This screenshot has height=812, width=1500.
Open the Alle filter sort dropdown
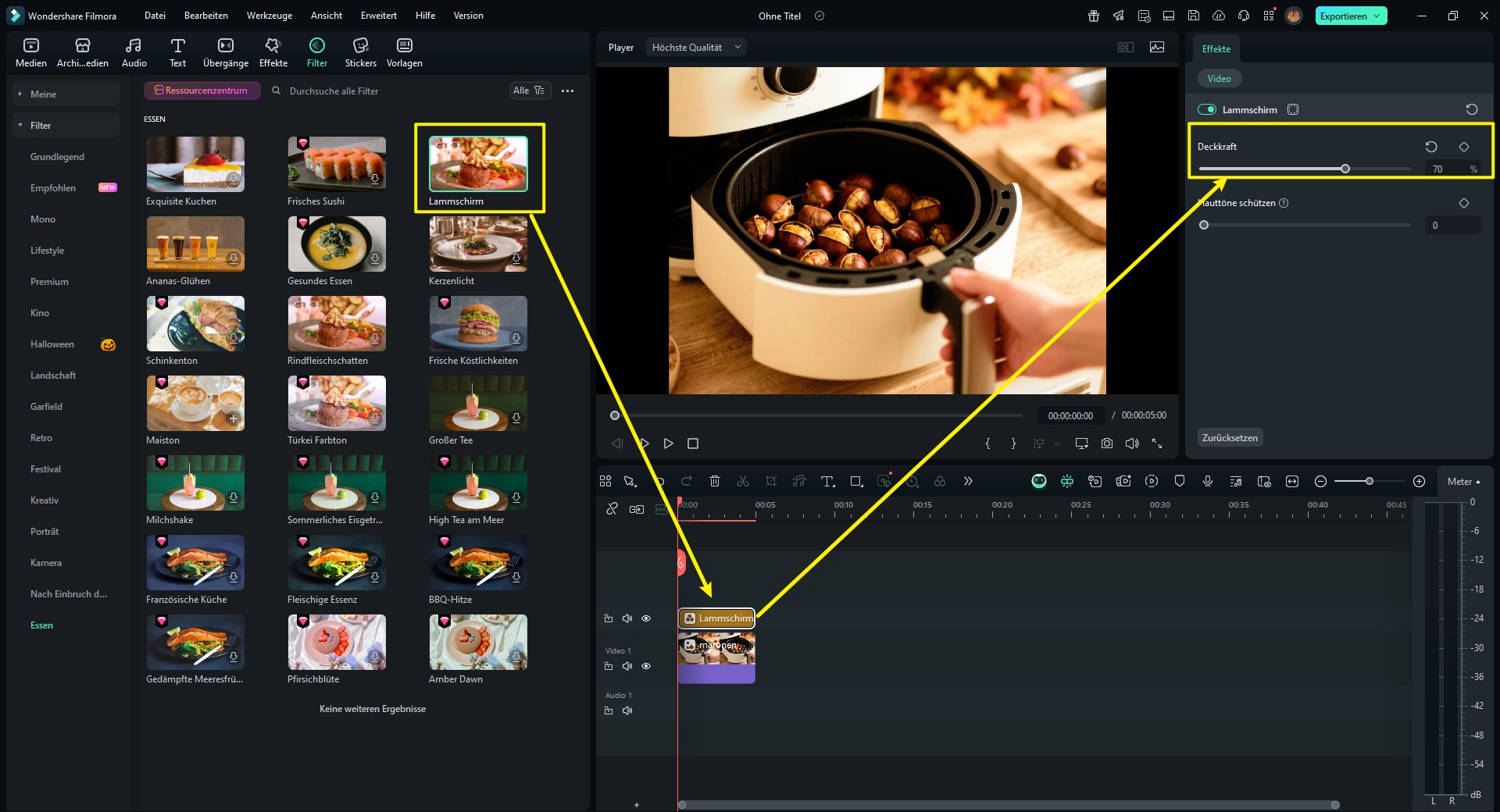(530, 91)
